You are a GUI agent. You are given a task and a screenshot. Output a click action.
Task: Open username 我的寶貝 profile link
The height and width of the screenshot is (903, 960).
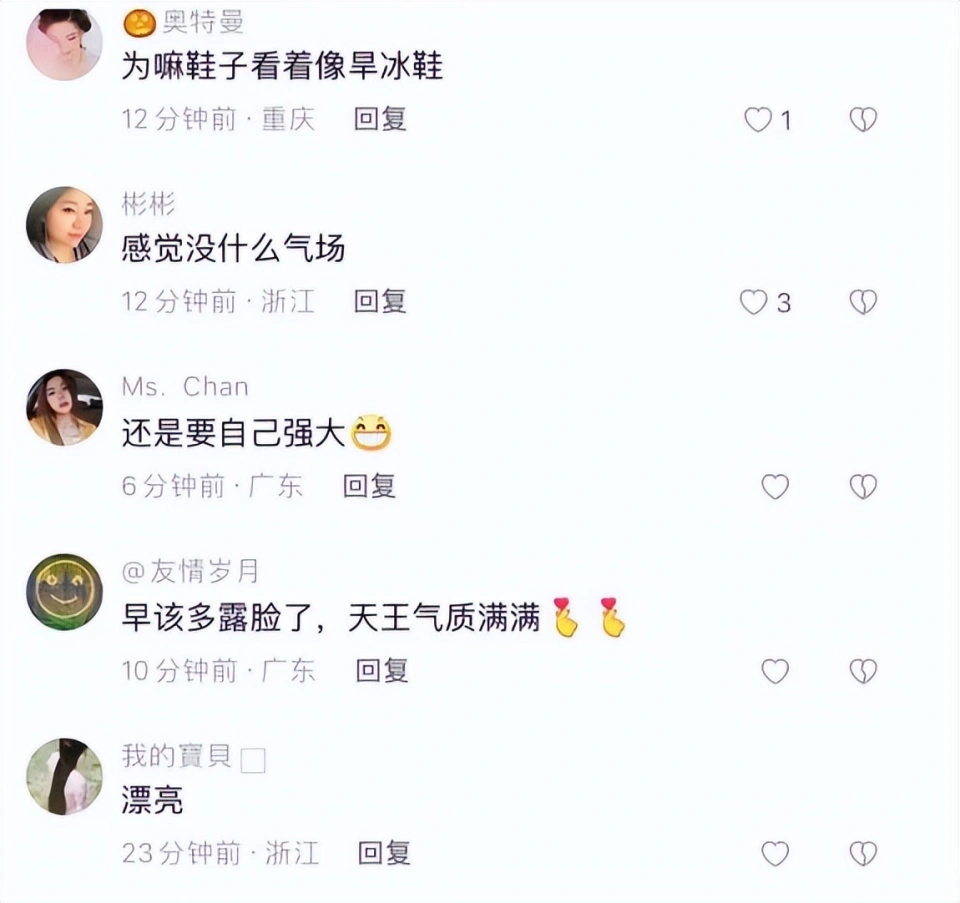[177, 755]
